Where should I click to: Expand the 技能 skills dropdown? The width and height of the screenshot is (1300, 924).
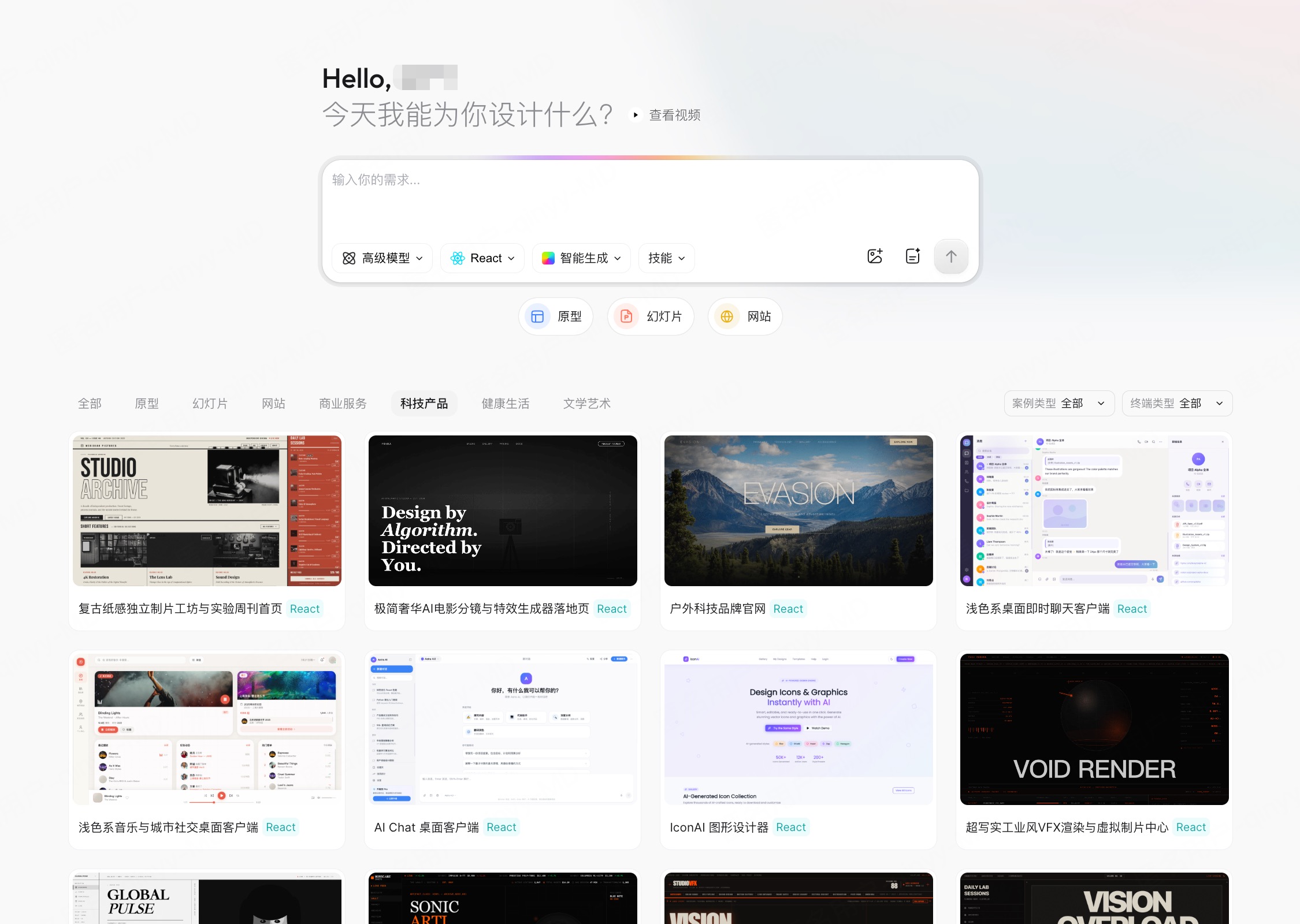click(x=667, y=258)
